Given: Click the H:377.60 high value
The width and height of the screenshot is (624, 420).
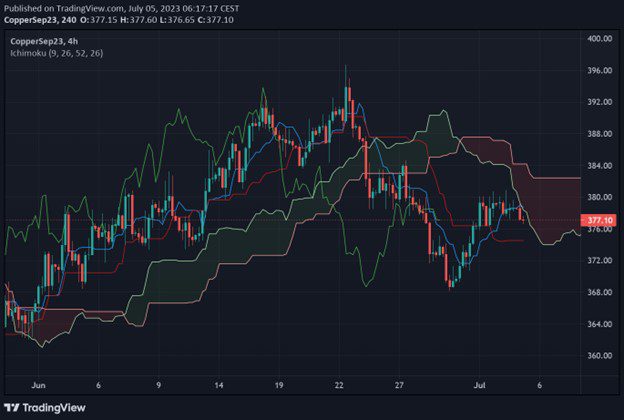Looking at the screenshot, I should coord(138,20).
